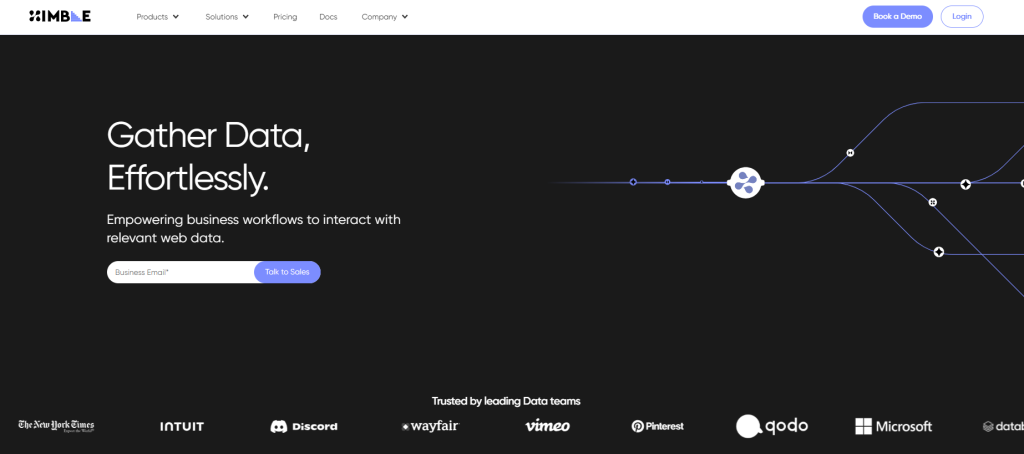Click the Pinterest logo
This screenshot has width=1024, height=454.
(657, 426)
